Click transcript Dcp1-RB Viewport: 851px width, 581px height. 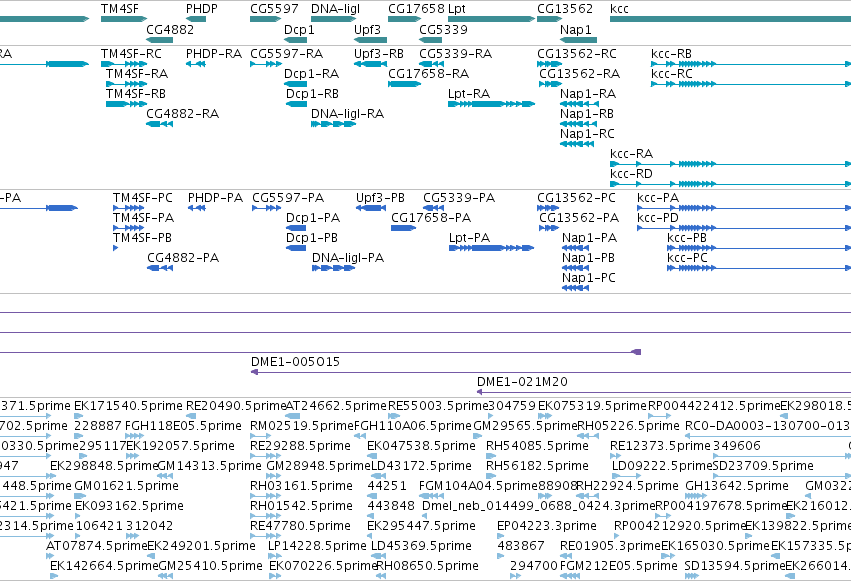click(296, 104)
